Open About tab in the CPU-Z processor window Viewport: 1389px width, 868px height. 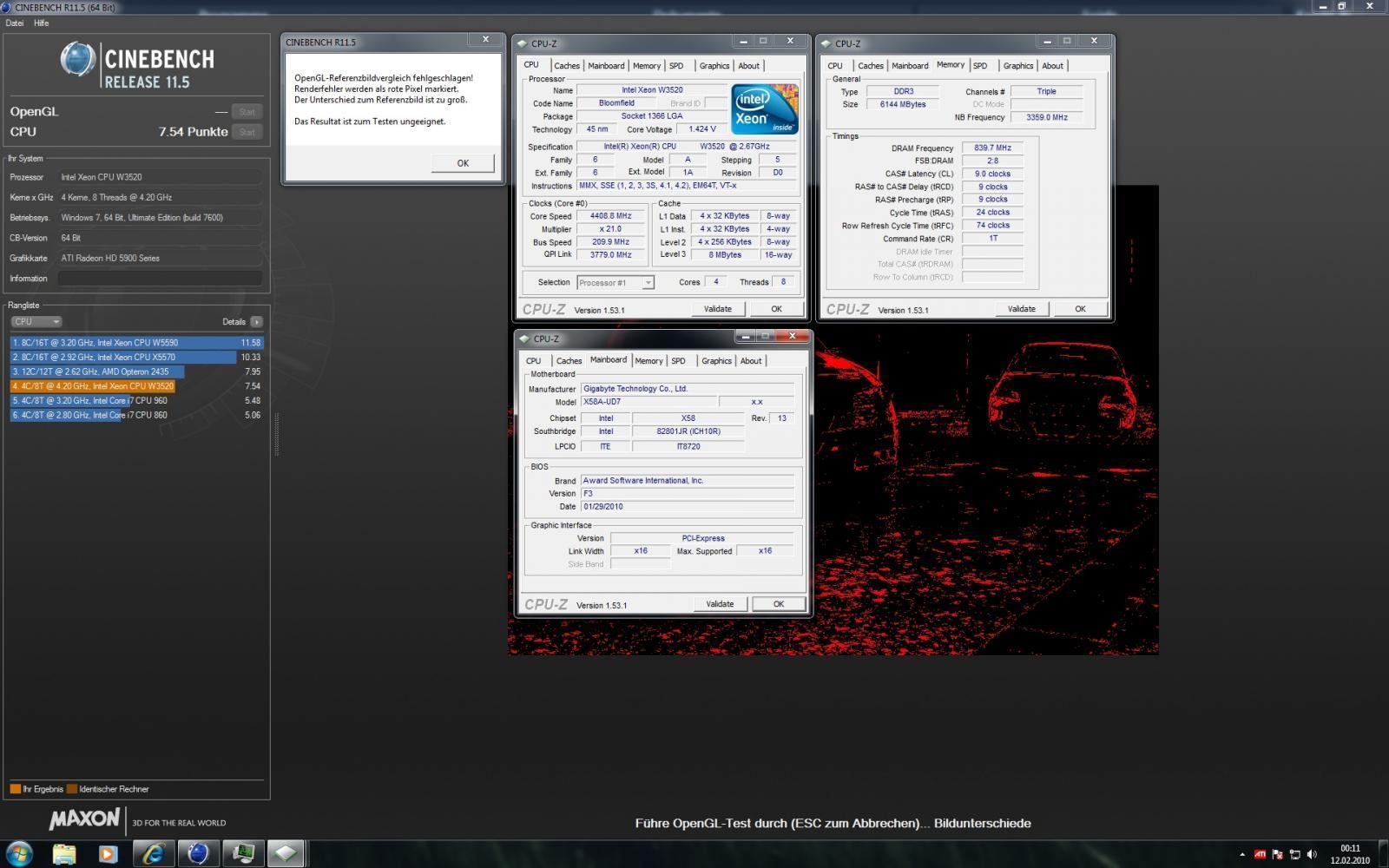pos(748,66)
